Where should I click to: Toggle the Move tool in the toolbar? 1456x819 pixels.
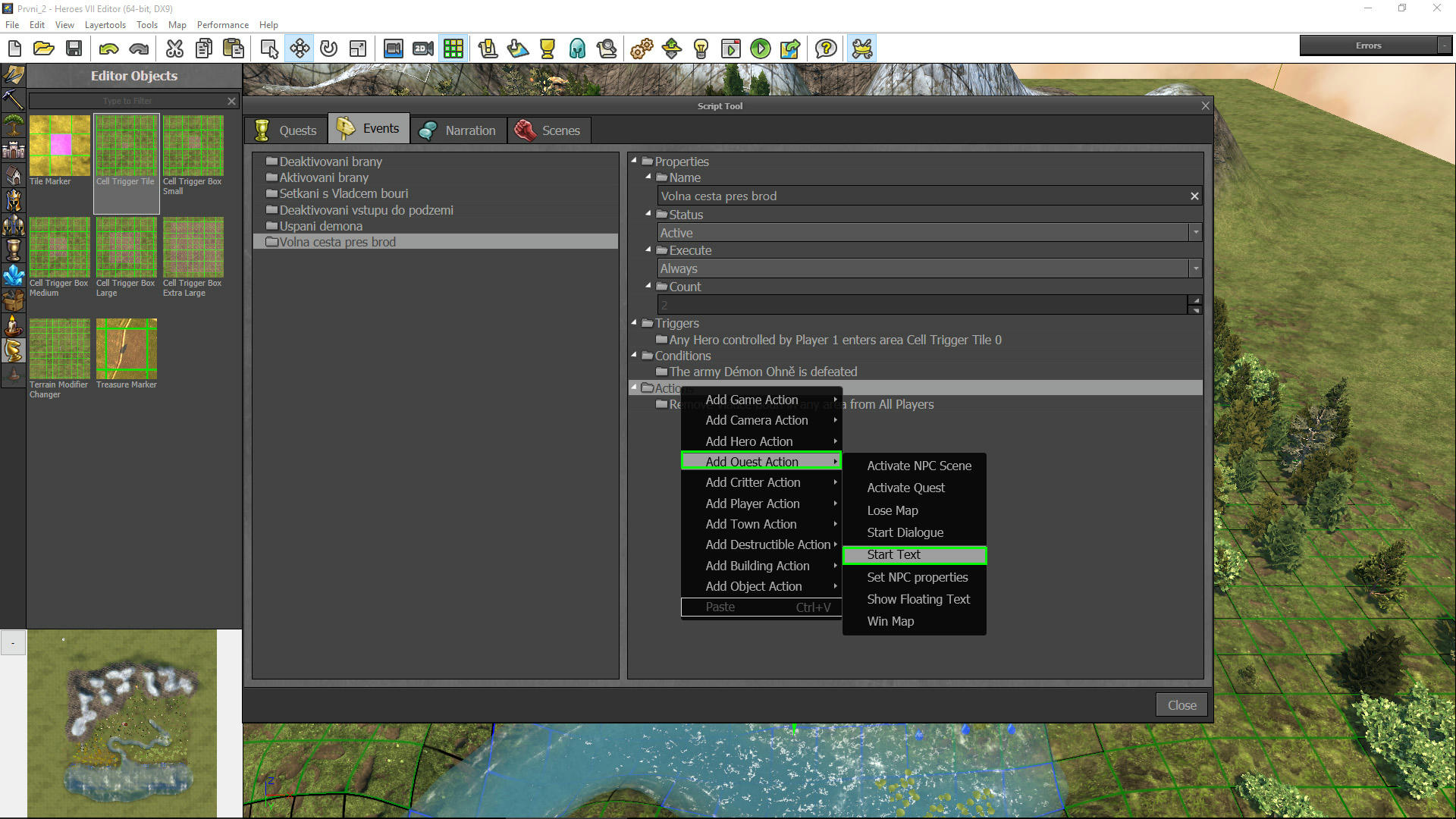coord(300,49)
